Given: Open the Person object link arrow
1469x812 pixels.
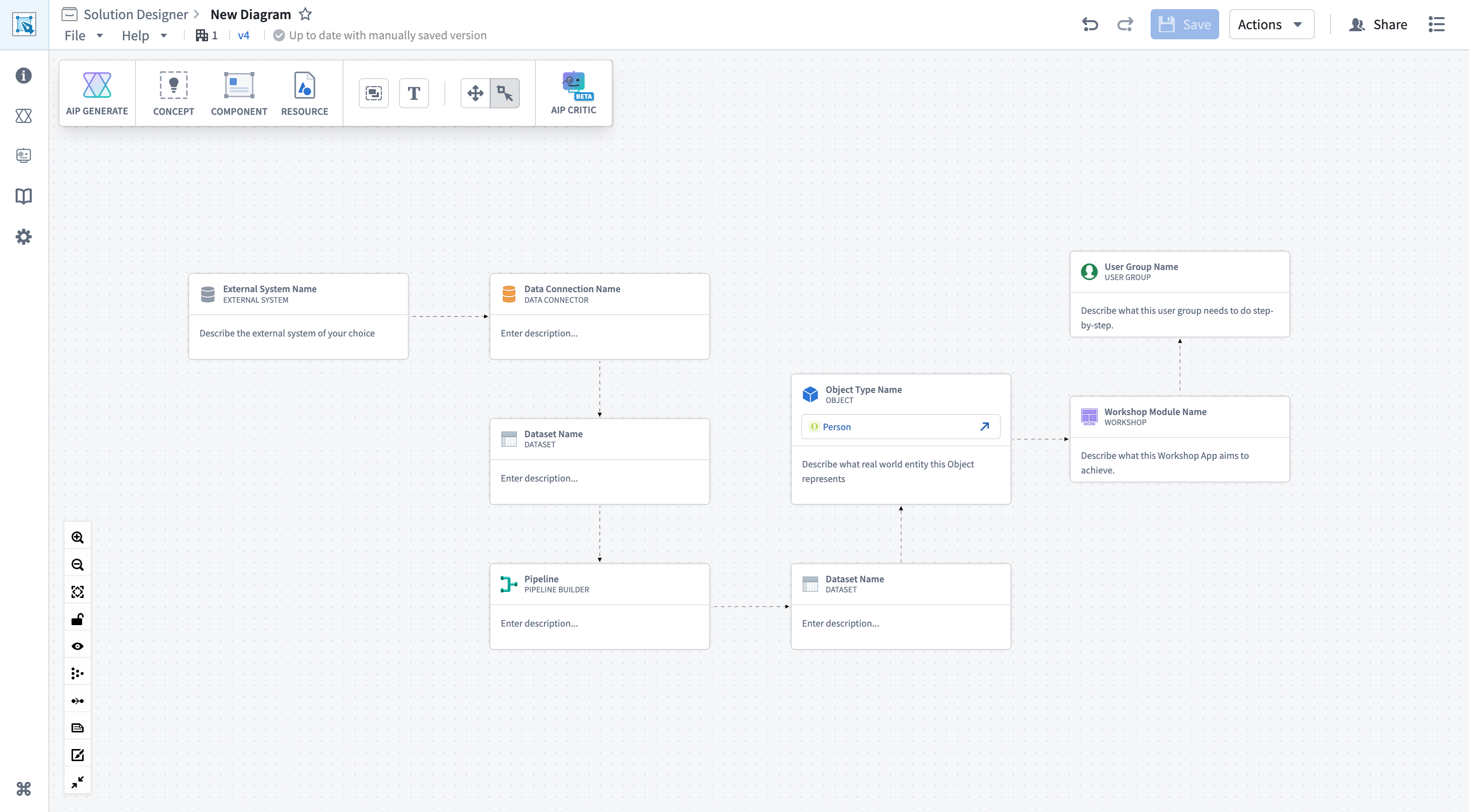Looking at the screenshot, I should pyautogui.click(x=985, y=427).
